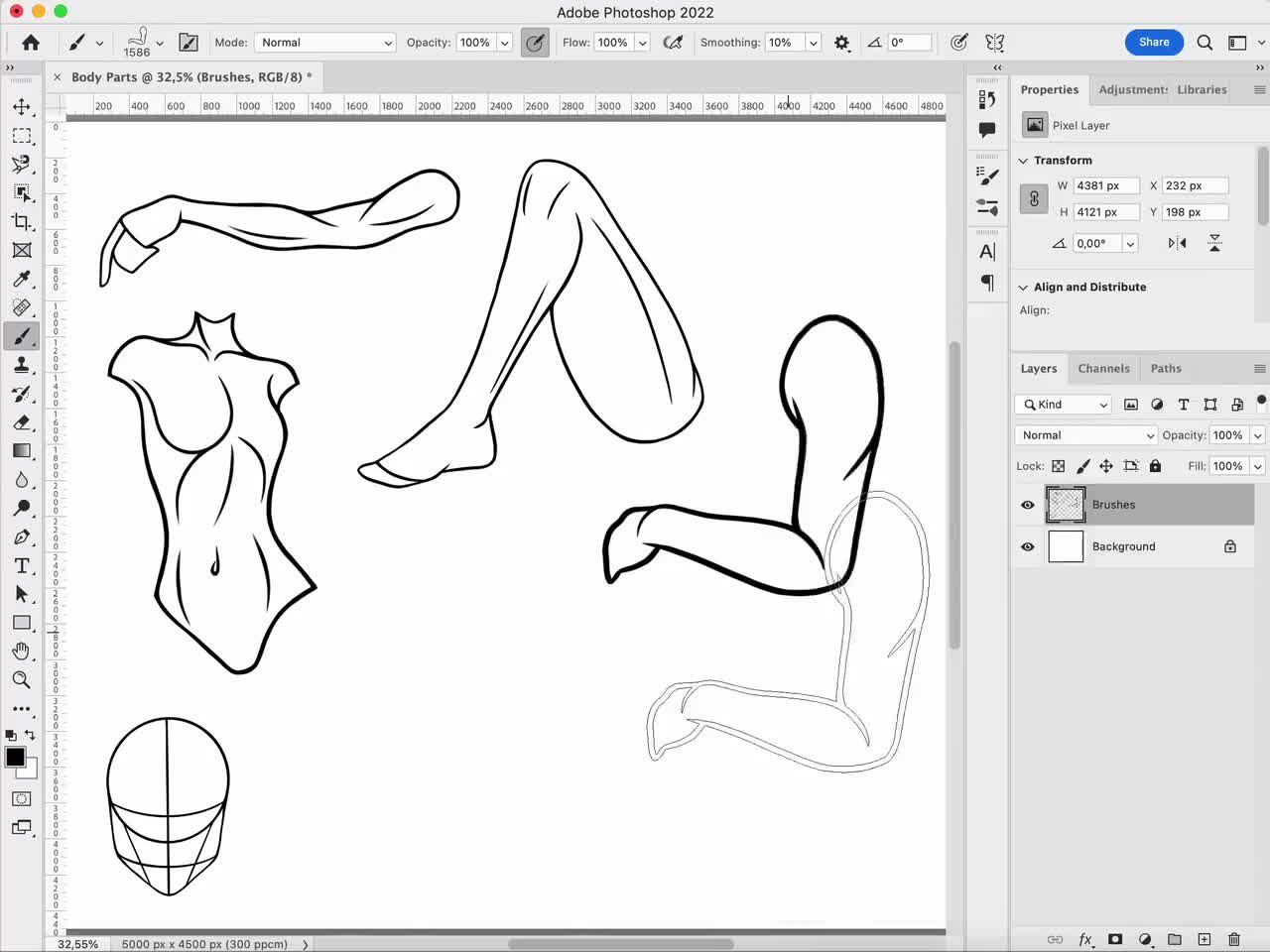The width and height of the screenshot is (1270, 952).
Task: Click the Brushes layer thumbnail
Action: pos(1065,505)
